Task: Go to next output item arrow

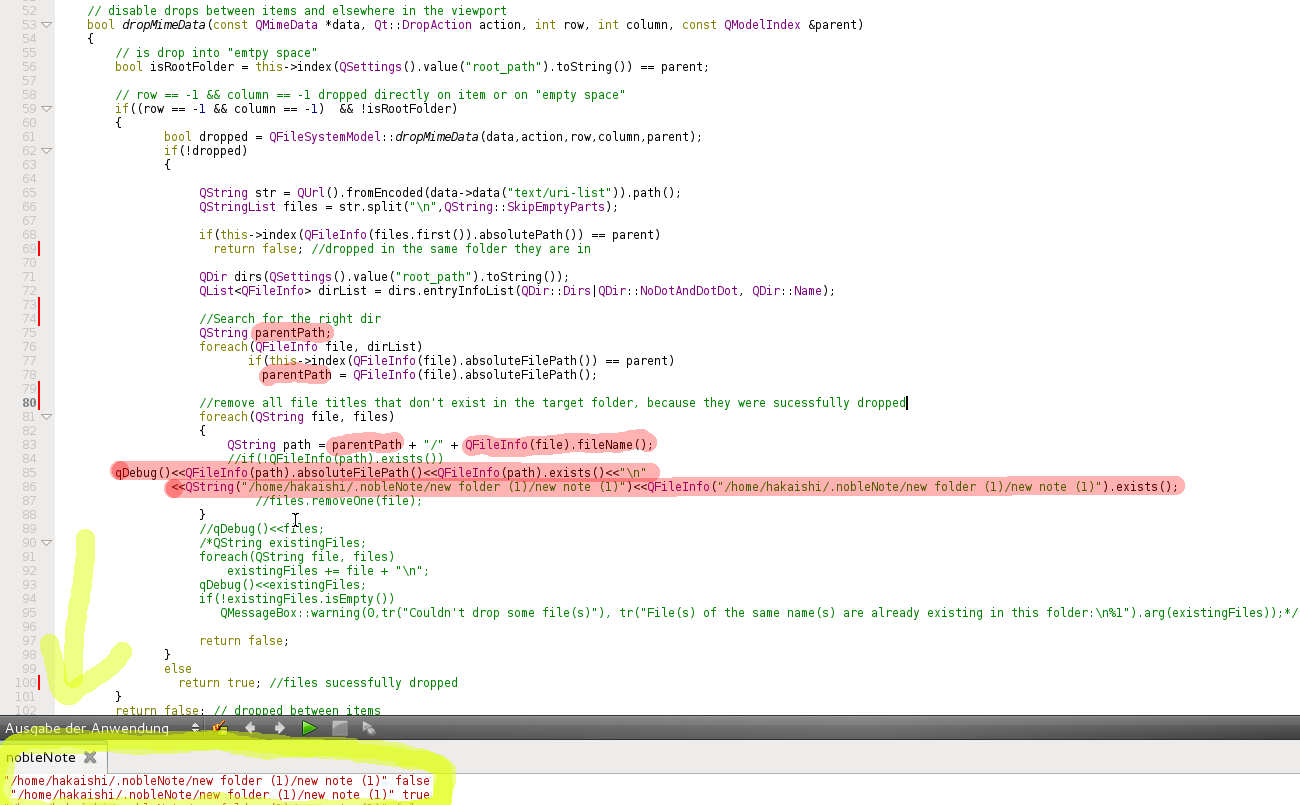Action: coord(280,728)
